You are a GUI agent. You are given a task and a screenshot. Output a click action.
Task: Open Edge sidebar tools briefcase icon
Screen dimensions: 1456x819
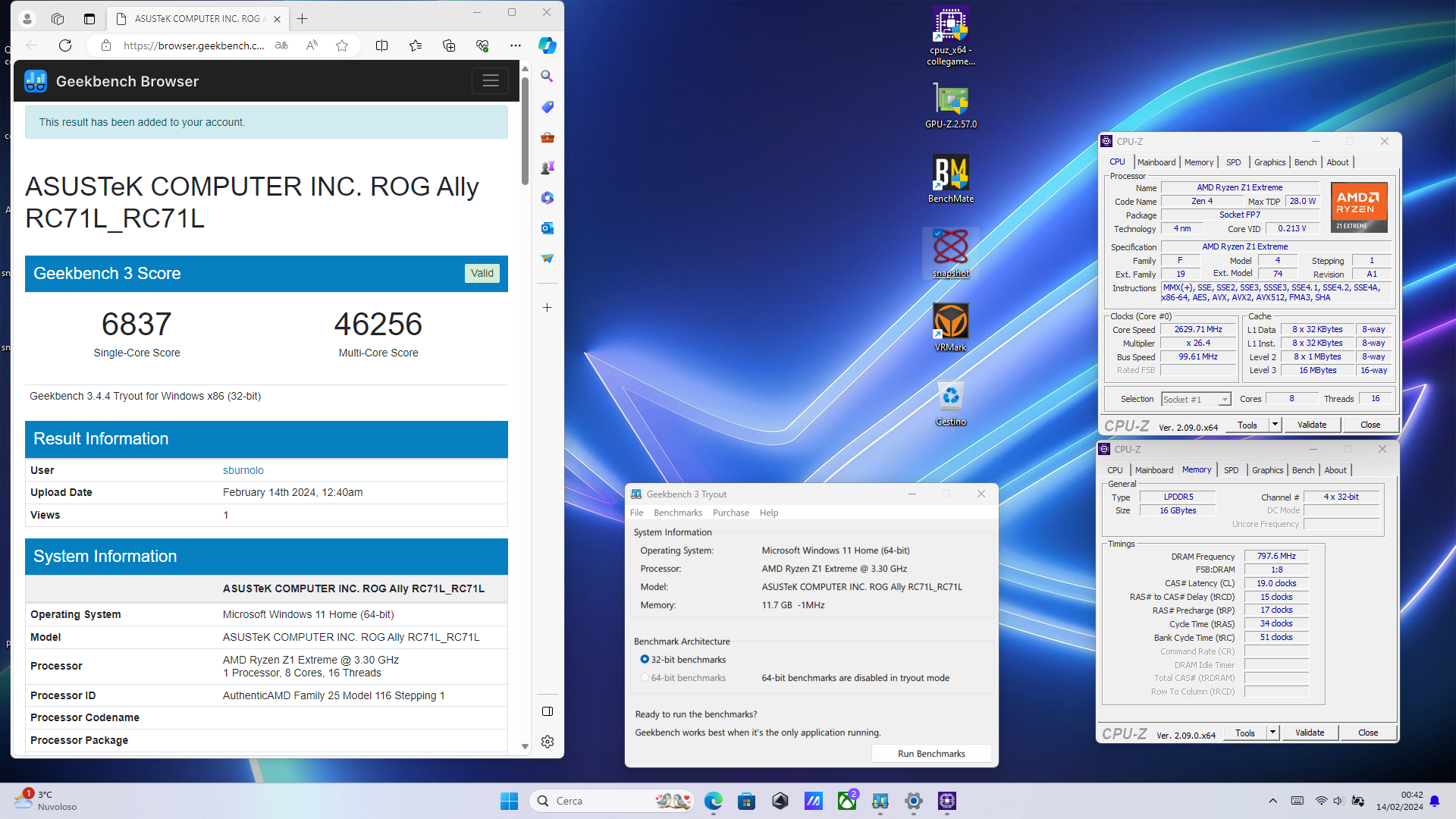pyautogui.click(x=548, y=137)
